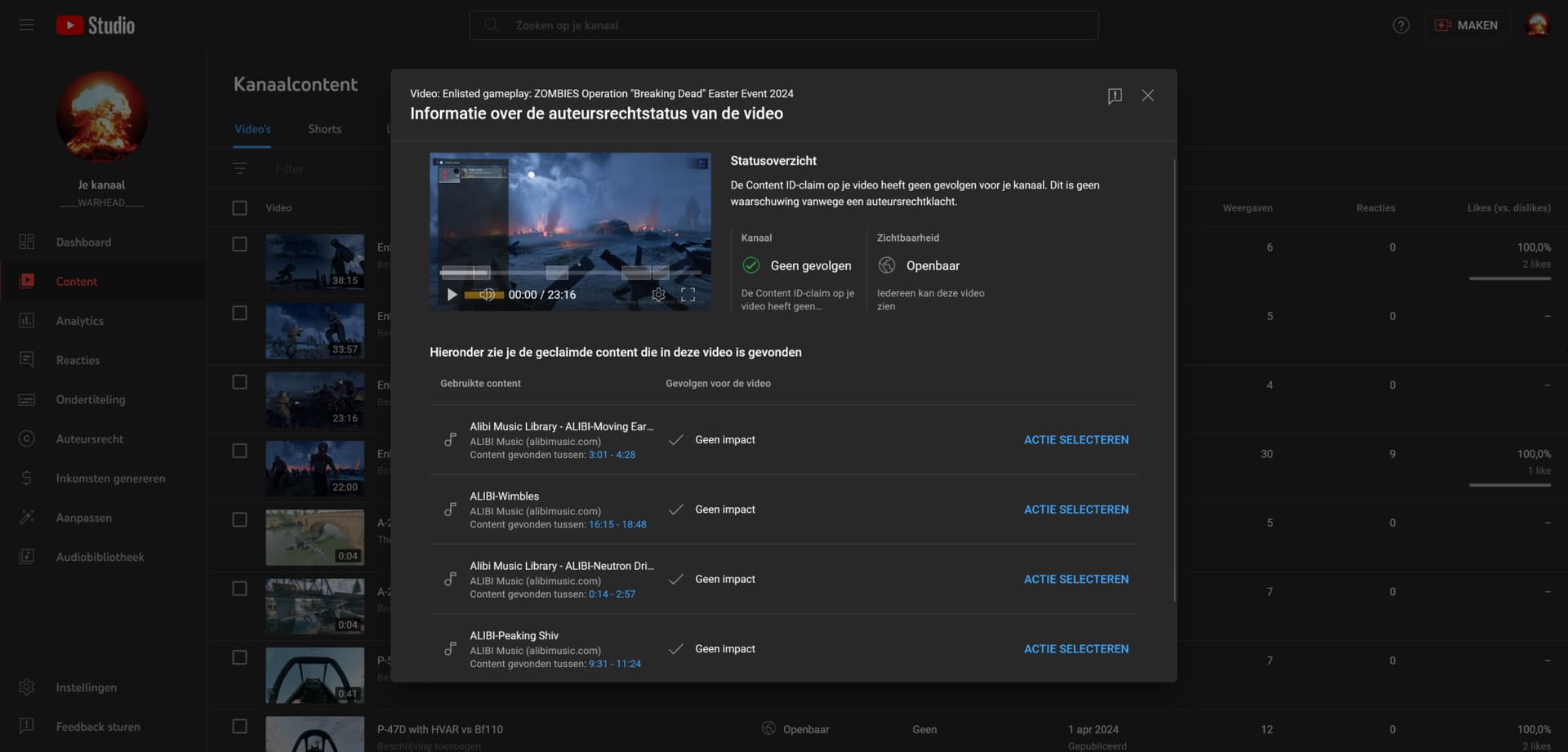Screen dimensions: 1568x752
Task: Open Analytics in the sidebar
Action: (x=80, y=321)
